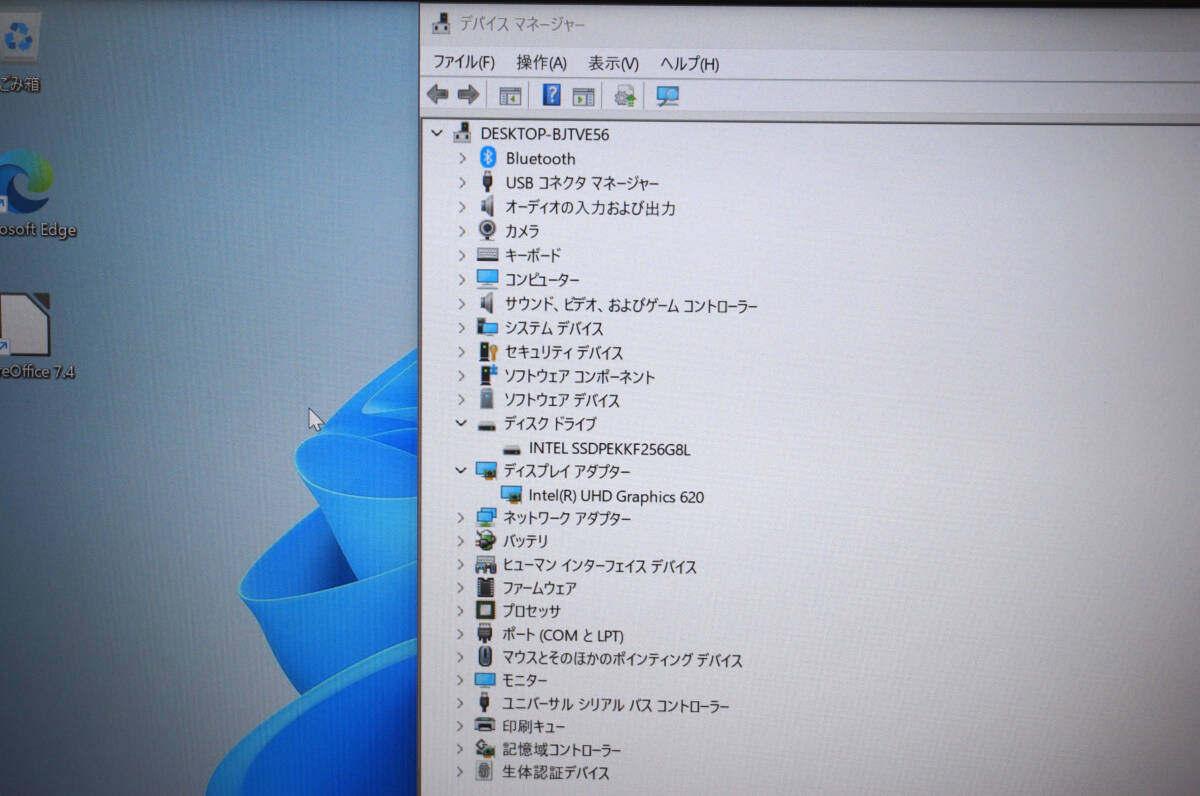Select the マウスとそのほかのポインティング デバイス mouse icon
The image size is (1200, 796).
tap(485, 657)
